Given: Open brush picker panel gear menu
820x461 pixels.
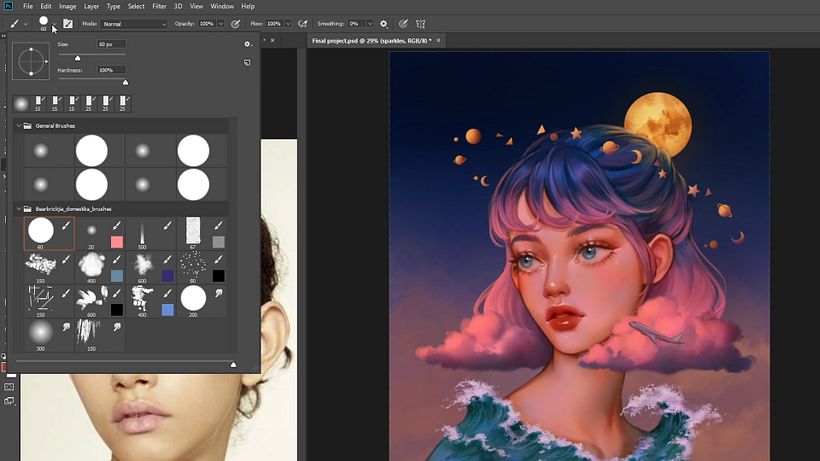Looking at the screenshot, I should click(x=247, y=44).
